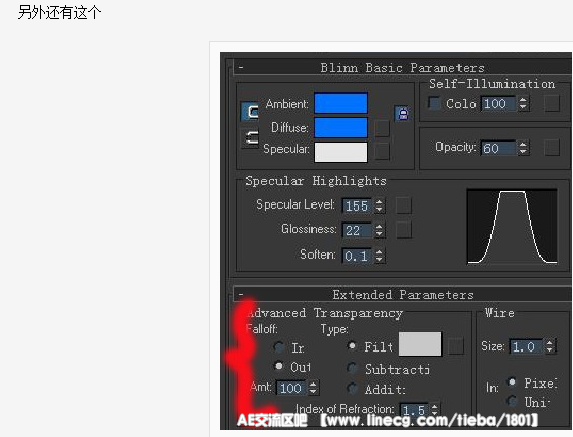Click the 'Self-Illumination' group label
Screen dimensions: 573x437
click(492, 84)
